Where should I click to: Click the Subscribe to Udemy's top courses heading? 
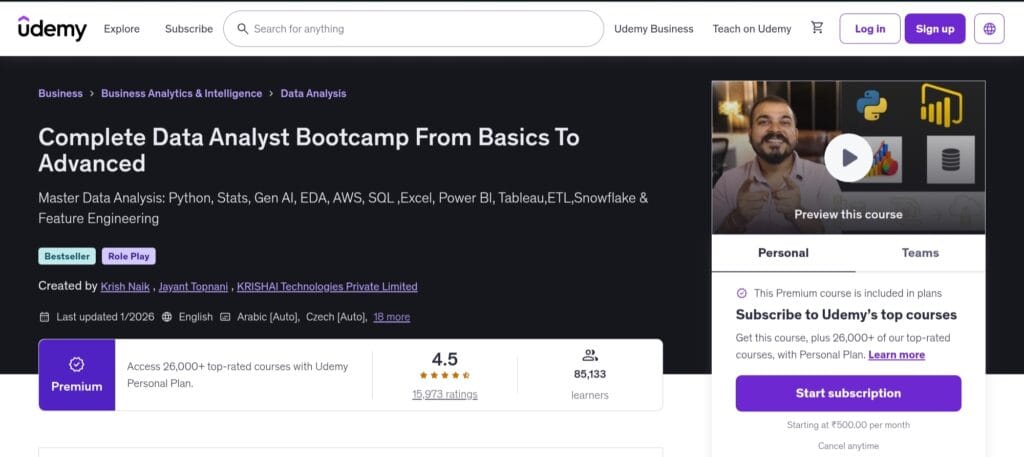(846, 315)
